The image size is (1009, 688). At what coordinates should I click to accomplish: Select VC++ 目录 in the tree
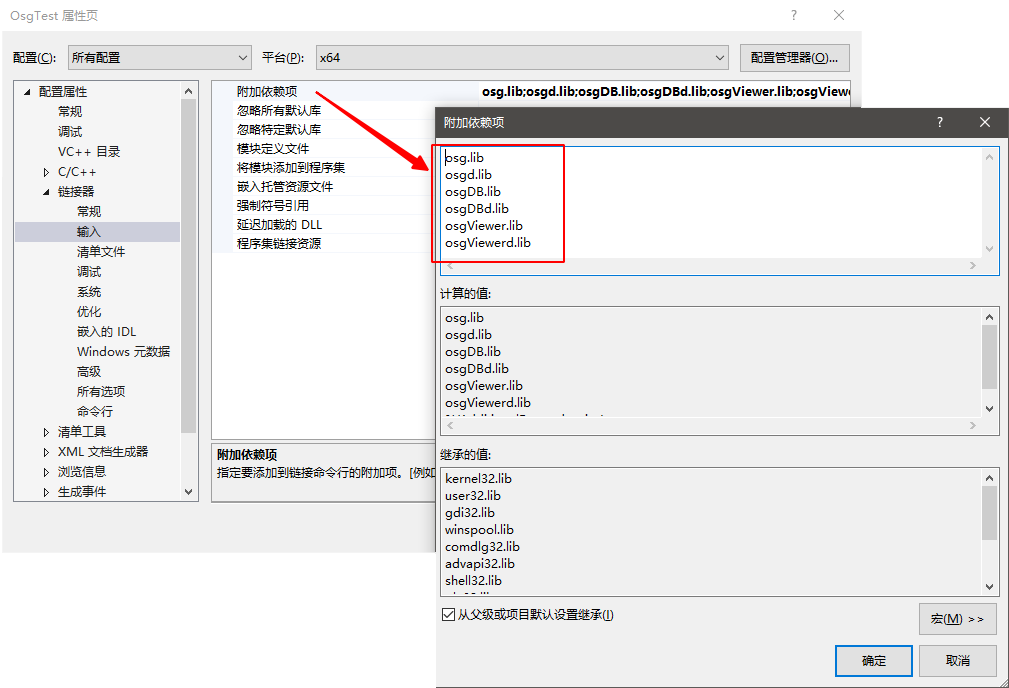point(89,152)
